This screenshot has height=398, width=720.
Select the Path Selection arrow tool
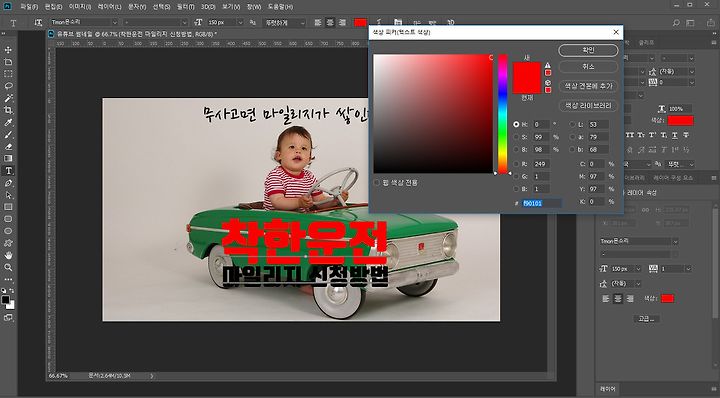coord(8,195)
